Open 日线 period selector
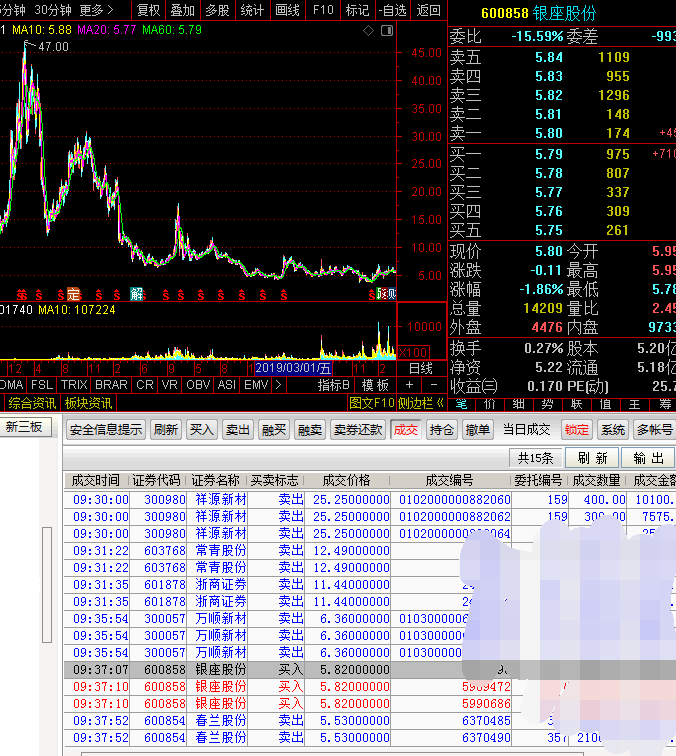 [x=421, y=368]
